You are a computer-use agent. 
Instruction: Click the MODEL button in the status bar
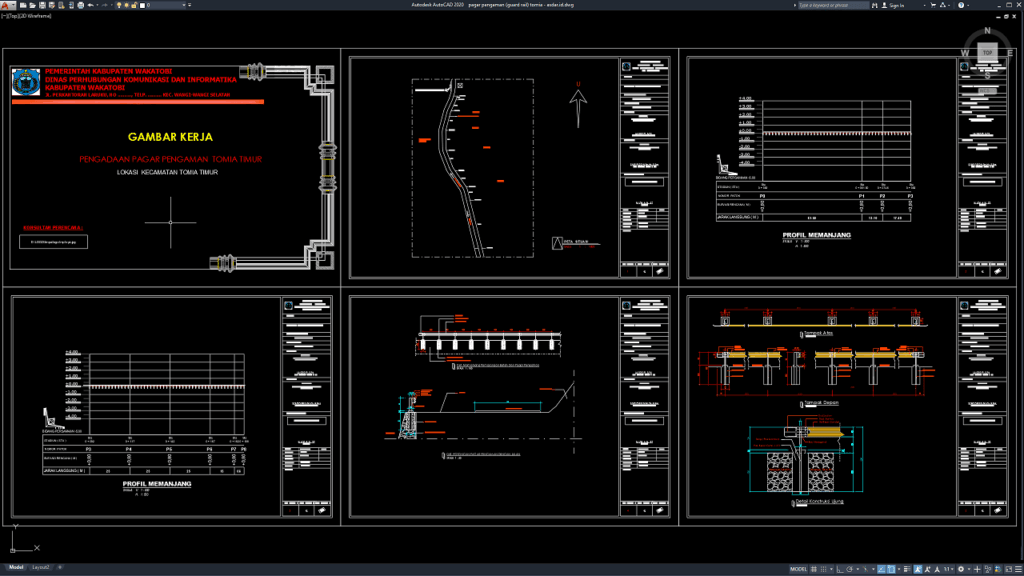[798, 570]
